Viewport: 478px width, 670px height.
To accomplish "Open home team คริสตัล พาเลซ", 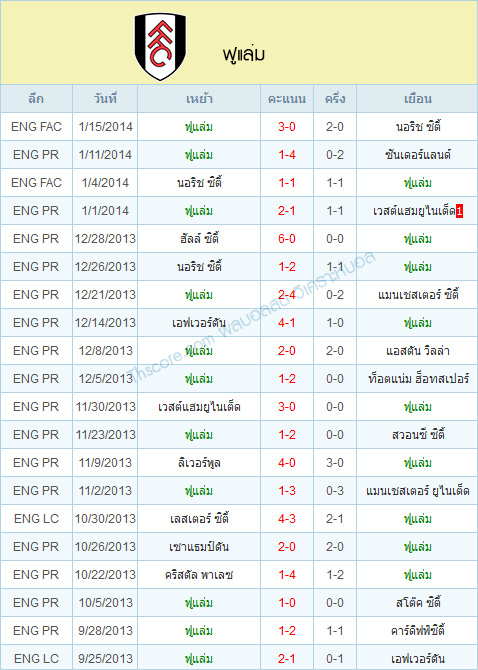I will [199, 575].
